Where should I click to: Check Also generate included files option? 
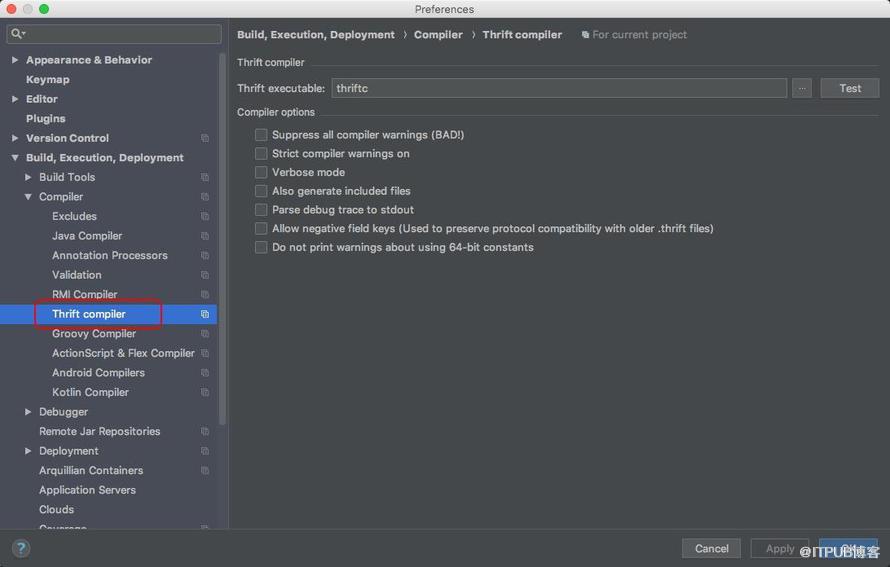point(261,191)
